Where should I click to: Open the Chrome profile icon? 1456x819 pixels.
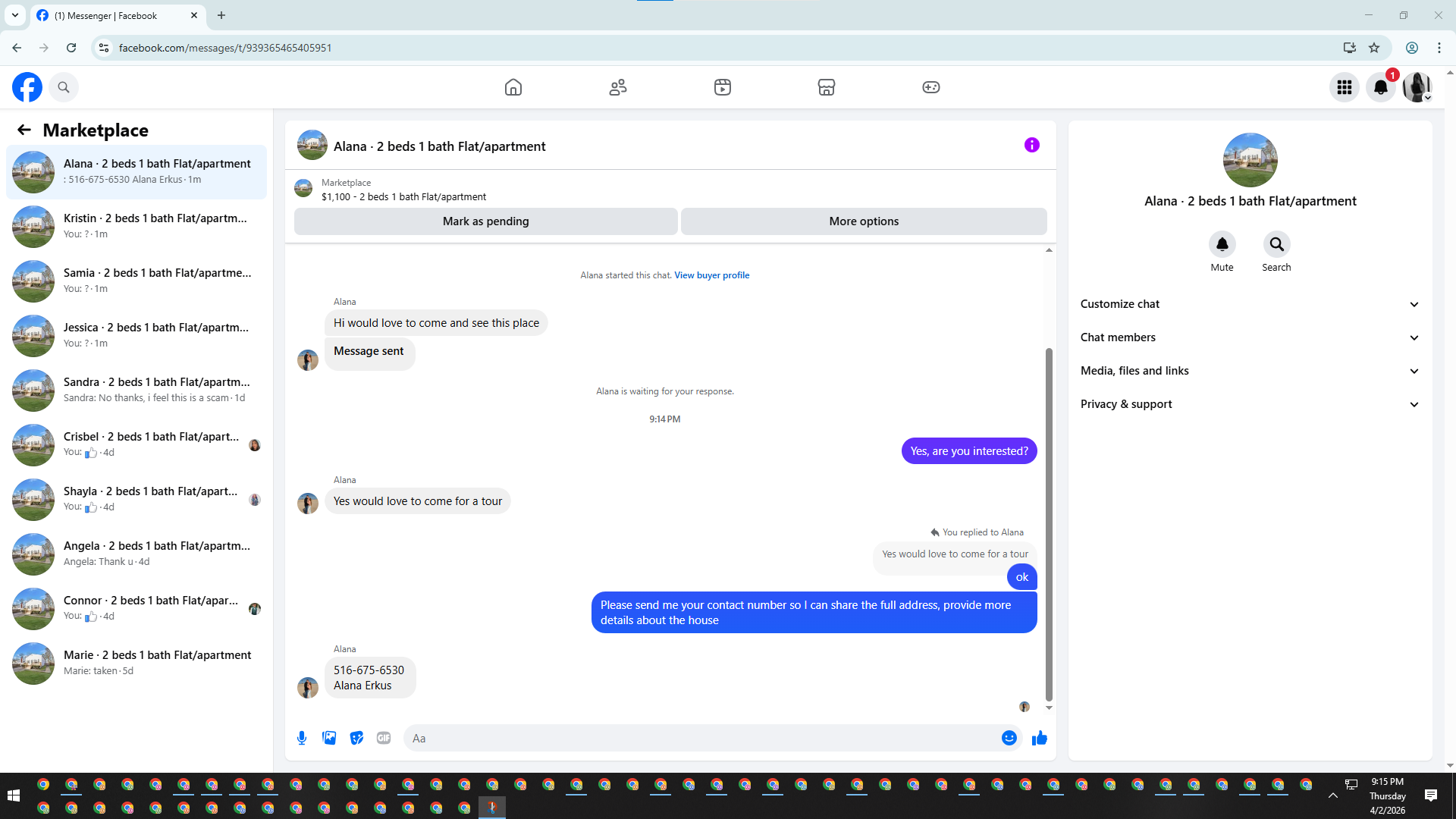pos(1412,48)
